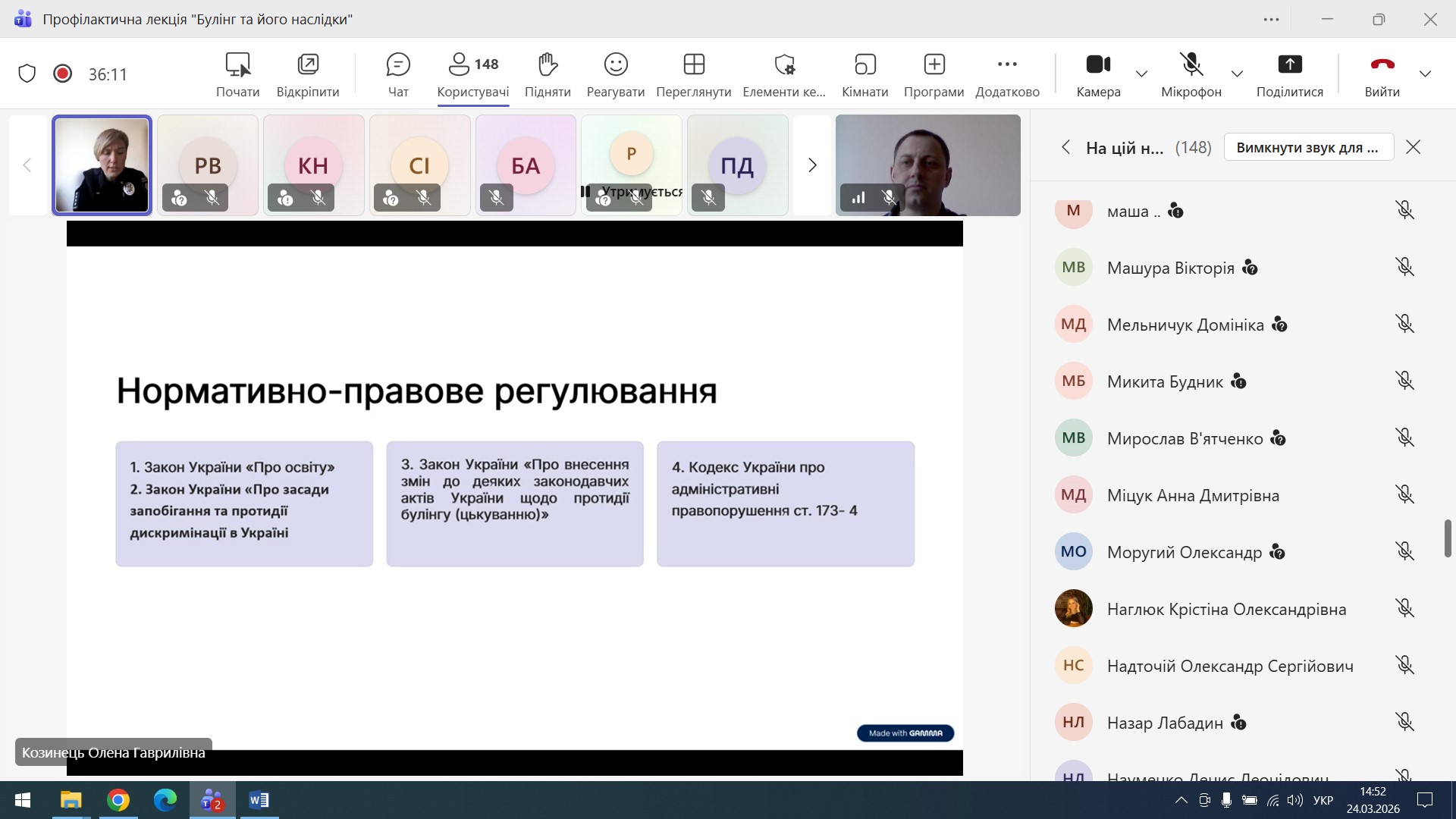The width and height of the screenshot is (1456, 819).
Task: Raise hand using the Підняти icon
Action: (547, 65)
